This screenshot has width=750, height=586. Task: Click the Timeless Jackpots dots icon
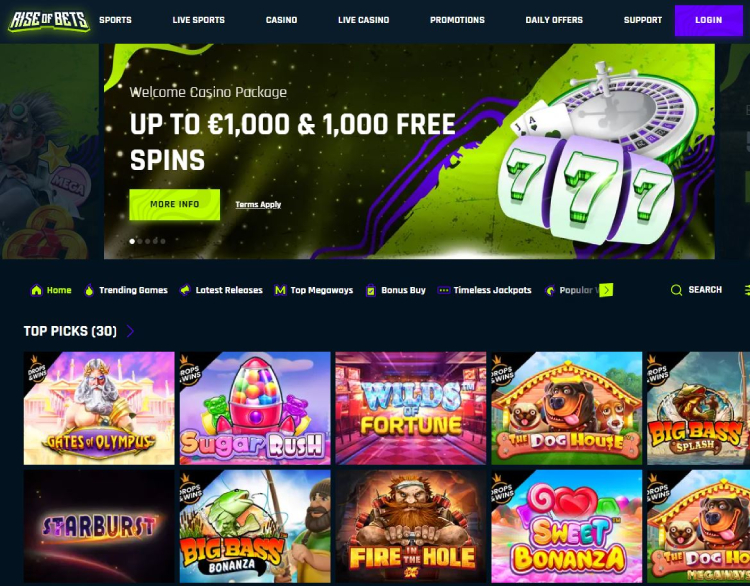443,290
